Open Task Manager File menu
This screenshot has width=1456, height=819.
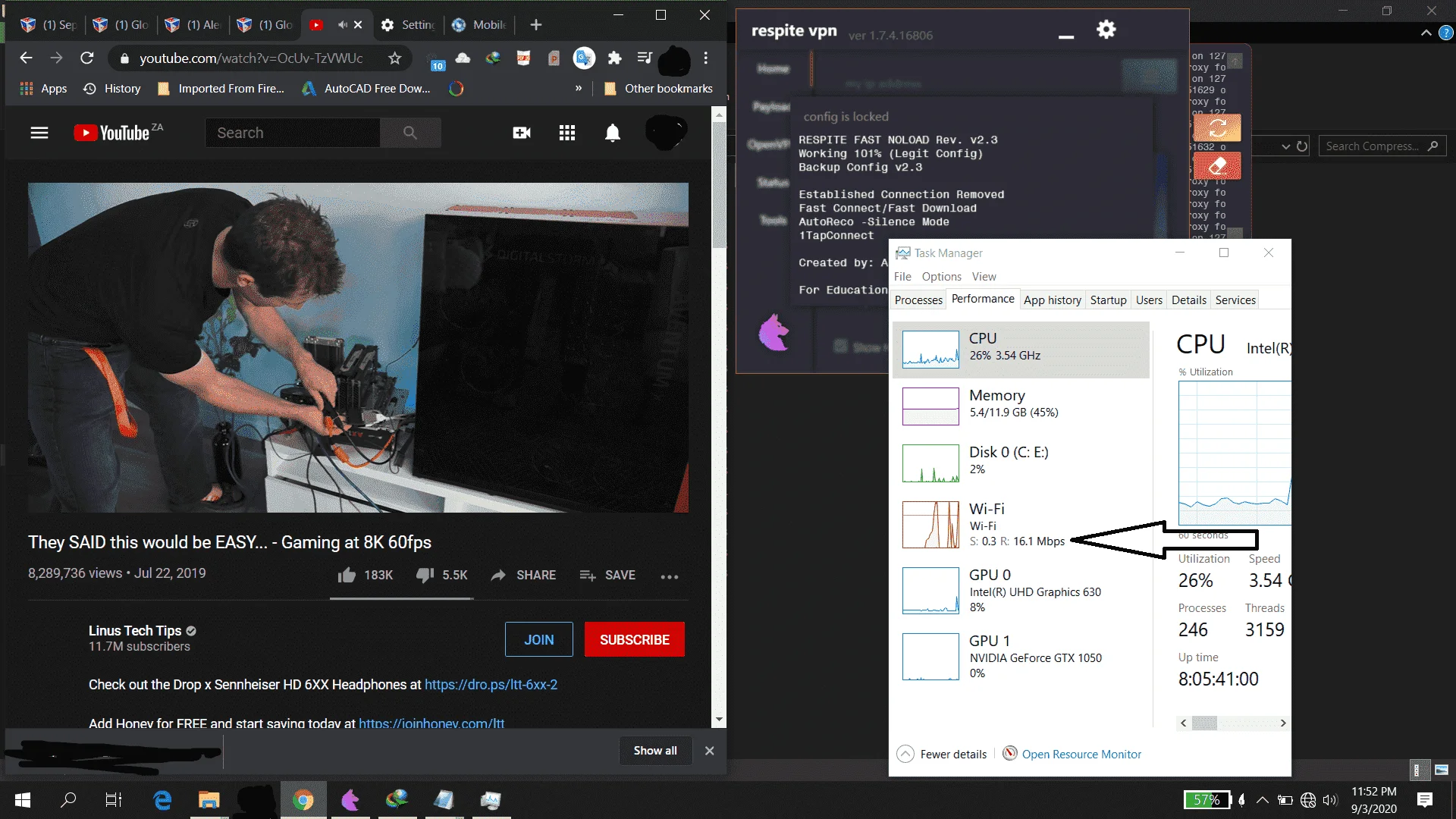(x=902, y=276)
